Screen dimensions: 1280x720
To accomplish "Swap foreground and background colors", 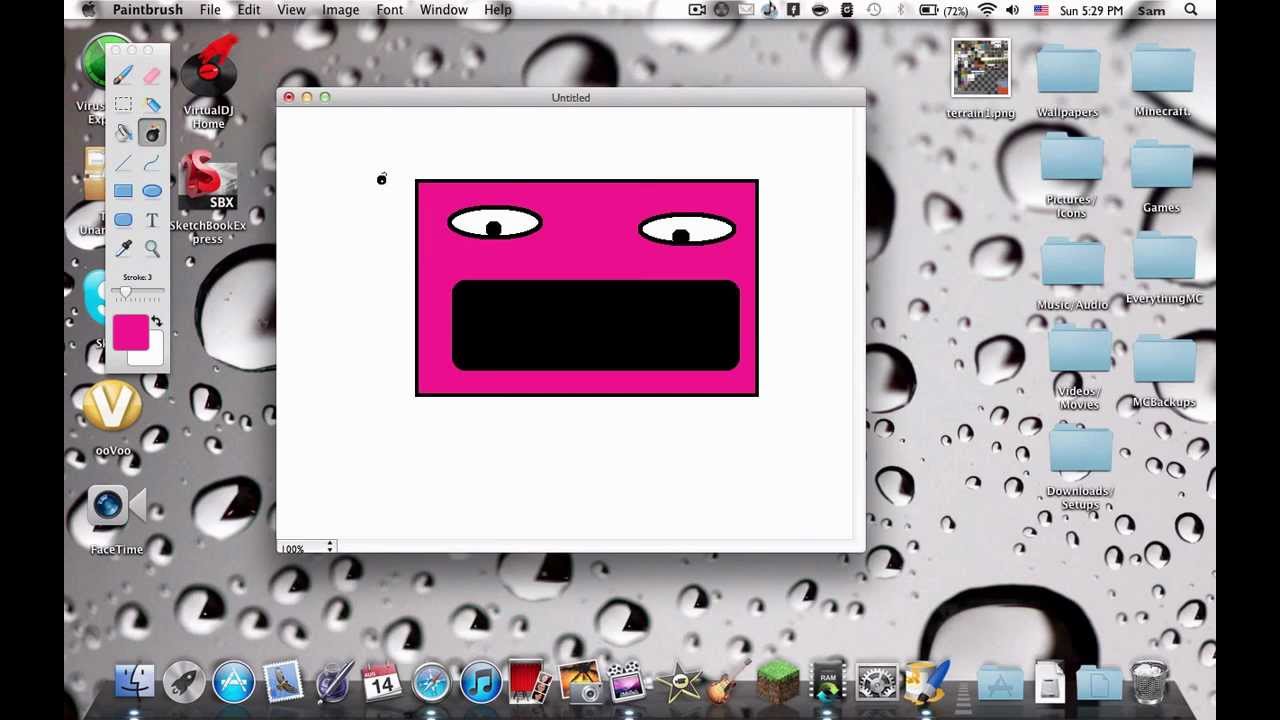I will click(156, 321).
